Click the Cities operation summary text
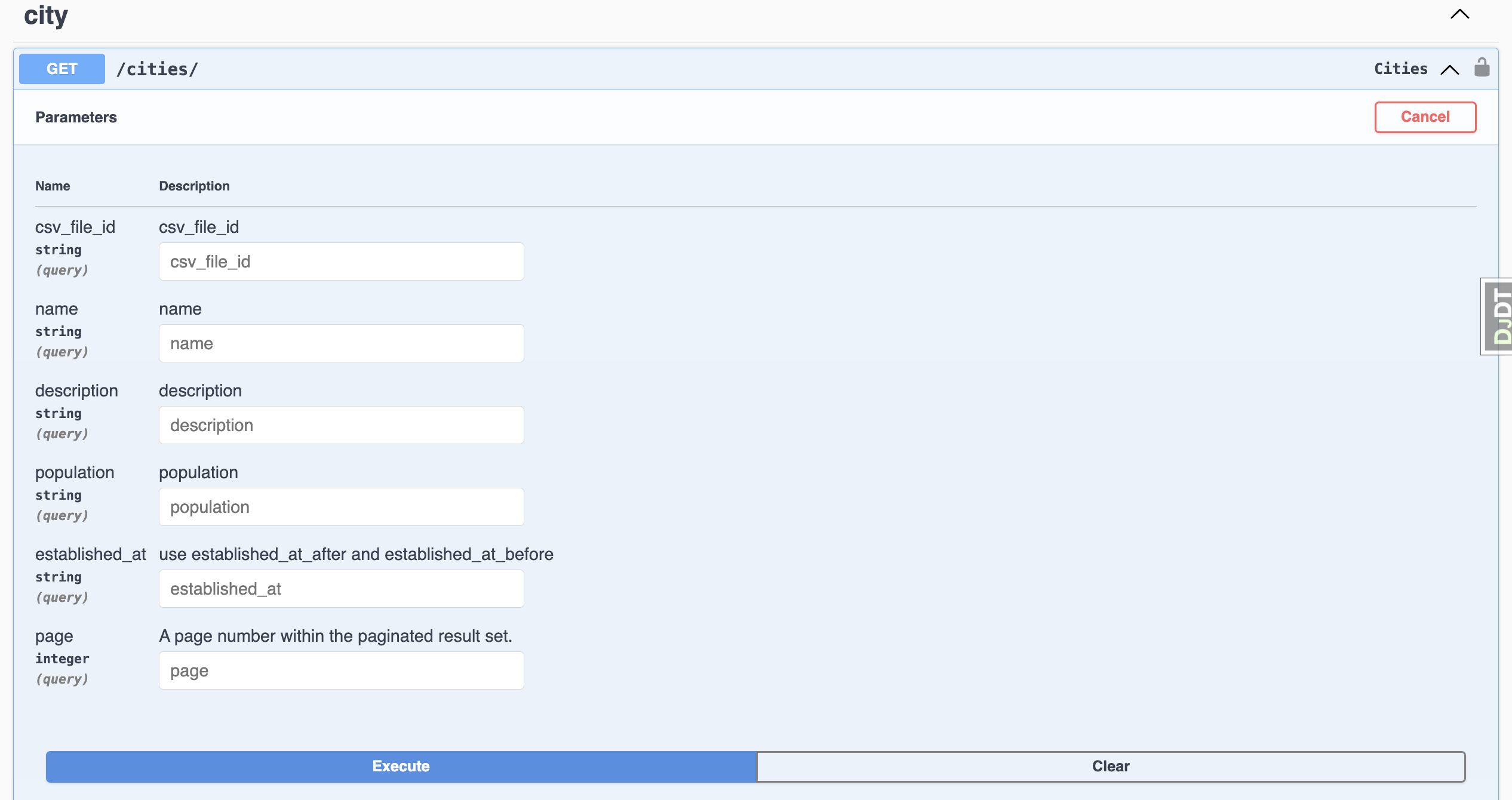Screen dimensions: 1512x800 point(1400,69)
